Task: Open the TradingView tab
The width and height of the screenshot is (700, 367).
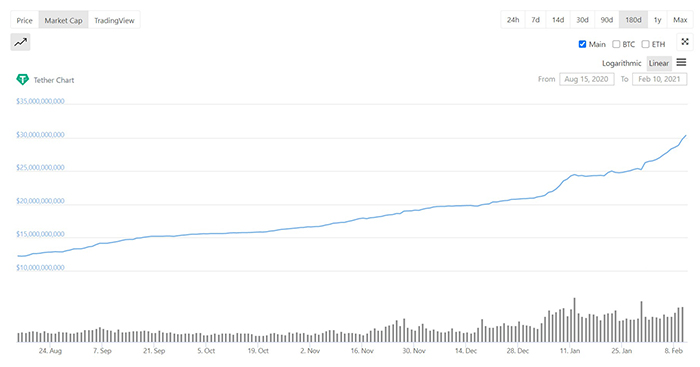Action: pos(114,20)
